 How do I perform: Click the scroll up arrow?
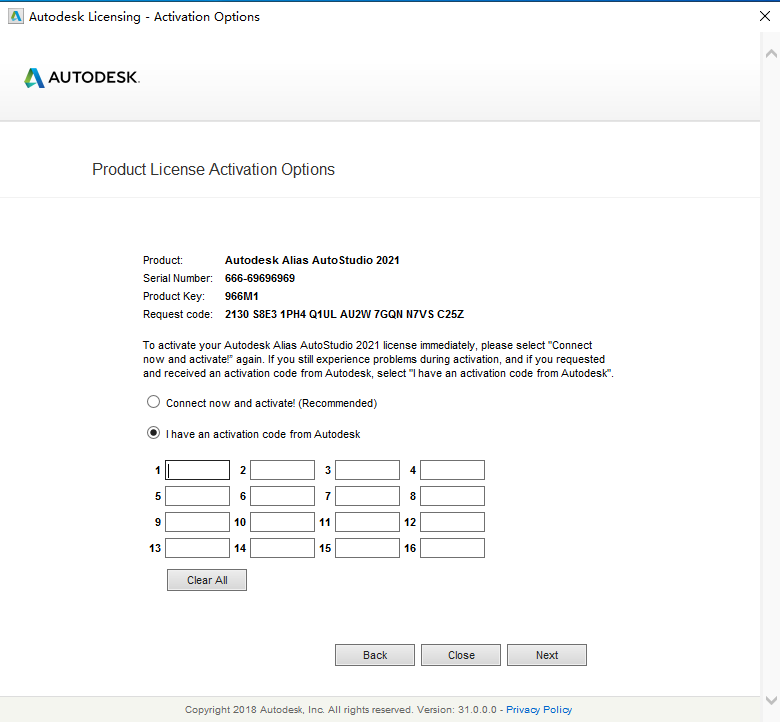[771, 53]
